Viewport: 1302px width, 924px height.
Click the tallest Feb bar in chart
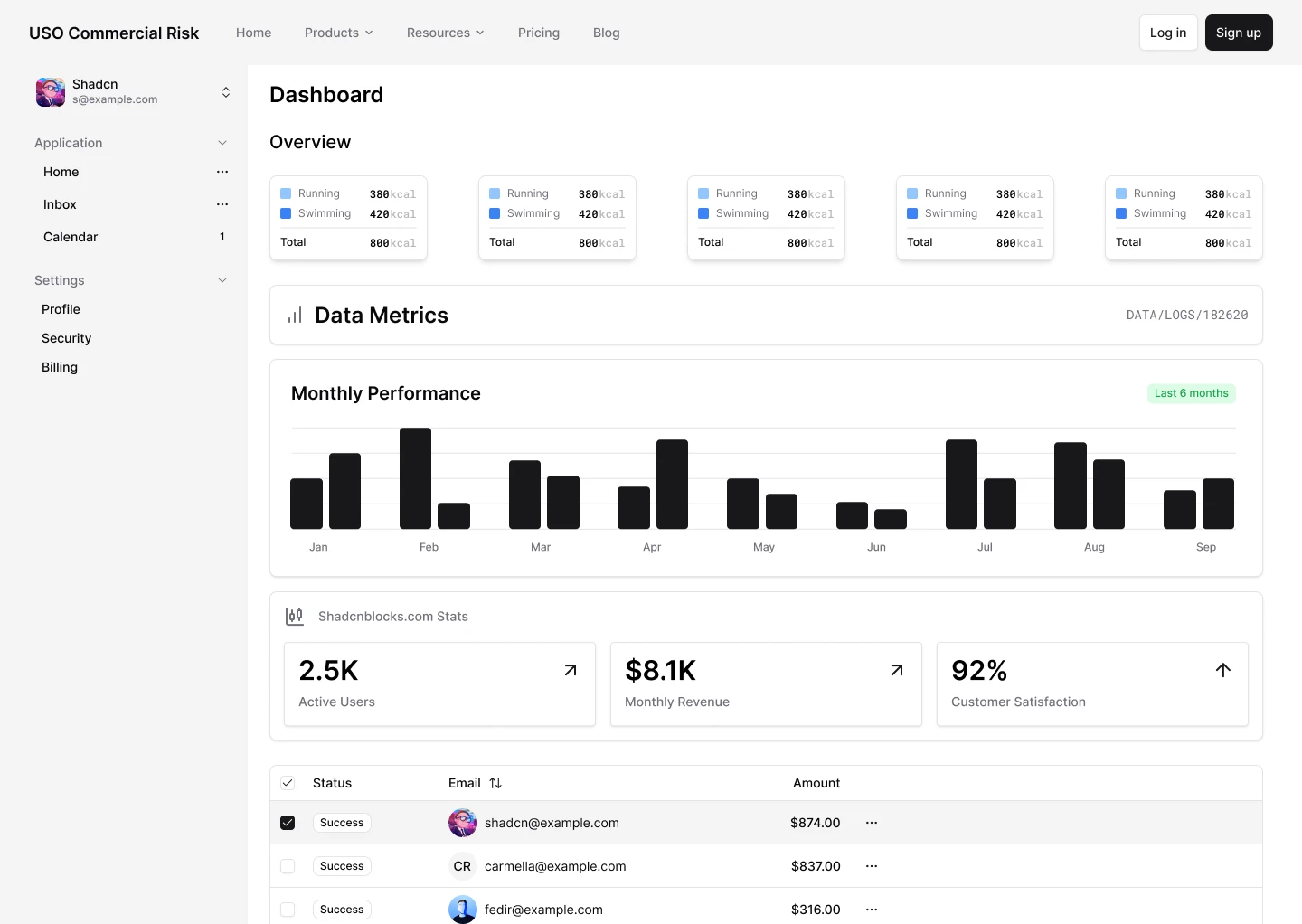click(x=415, y=478)
